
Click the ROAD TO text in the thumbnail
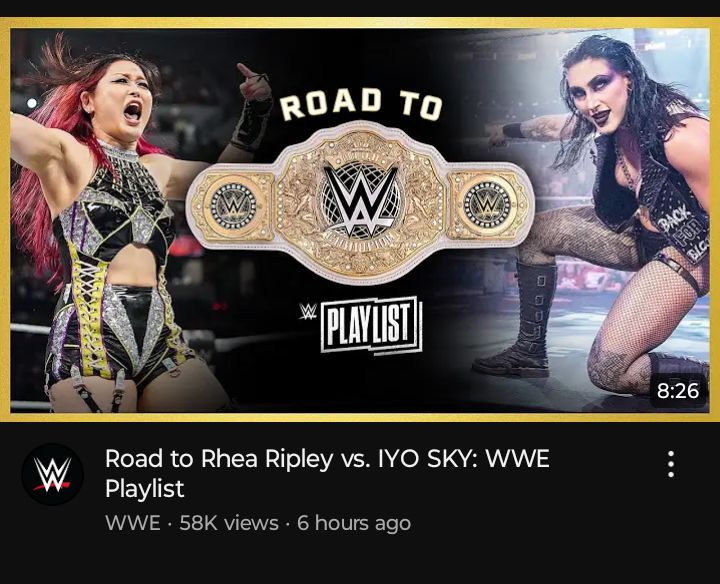361,103
